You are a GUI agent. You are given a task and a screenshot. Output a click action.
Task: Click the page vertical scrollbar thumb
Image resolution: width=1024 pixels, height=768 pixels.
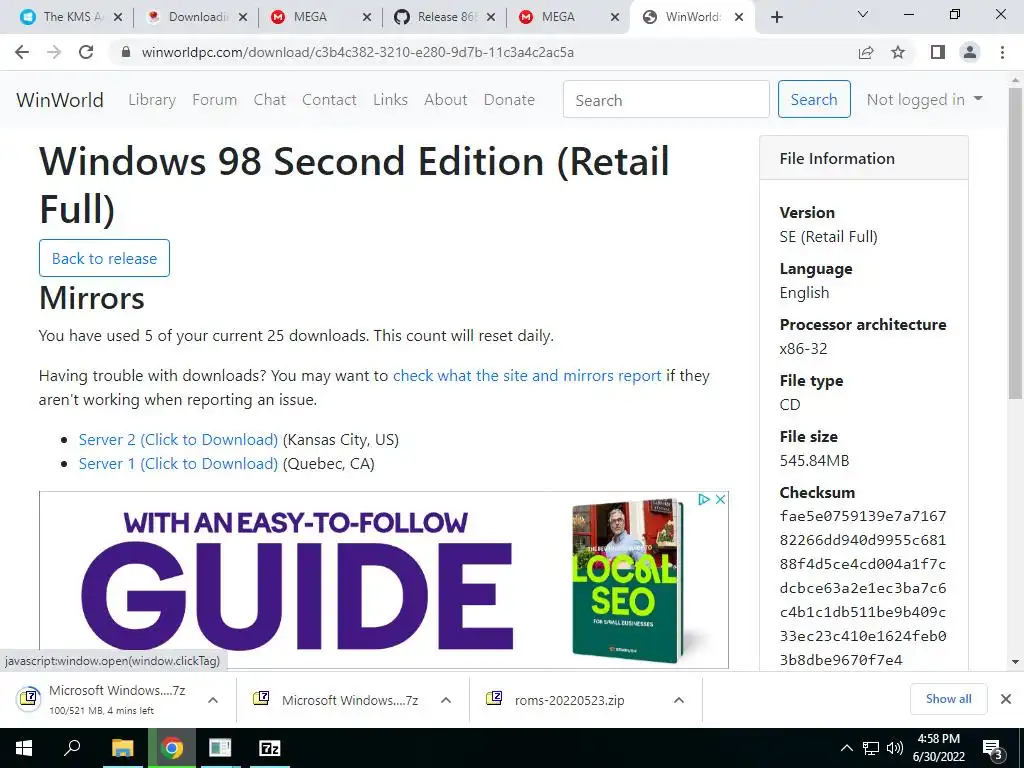[x=1016, y=242]
